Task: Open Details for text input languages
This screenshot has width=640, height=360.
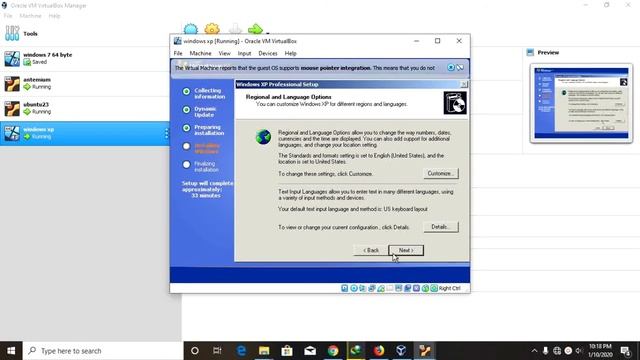Action: tap(440, 227)
